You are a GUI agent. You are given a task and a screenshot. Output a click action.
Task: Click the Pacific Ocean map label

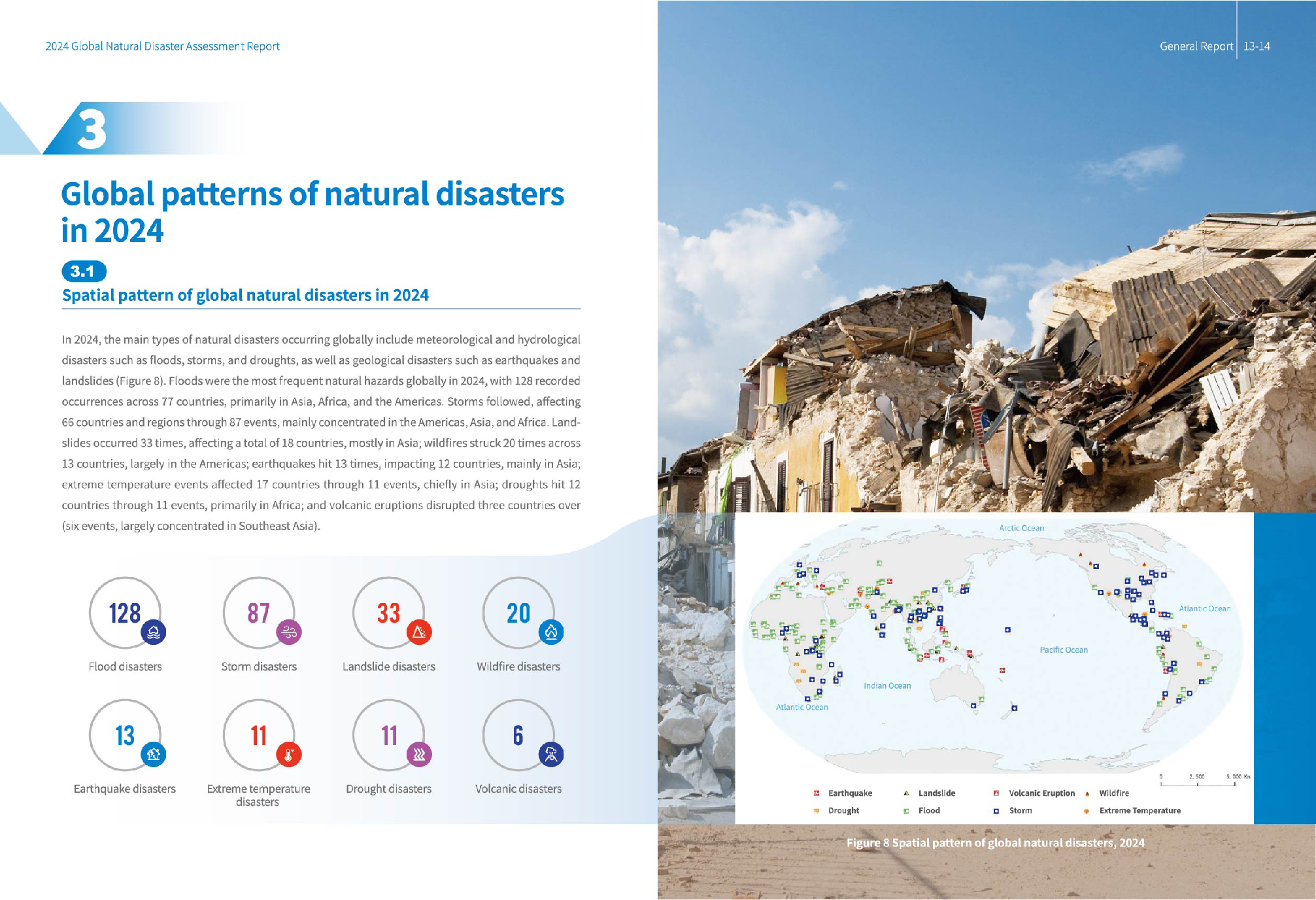(1064, 650)
